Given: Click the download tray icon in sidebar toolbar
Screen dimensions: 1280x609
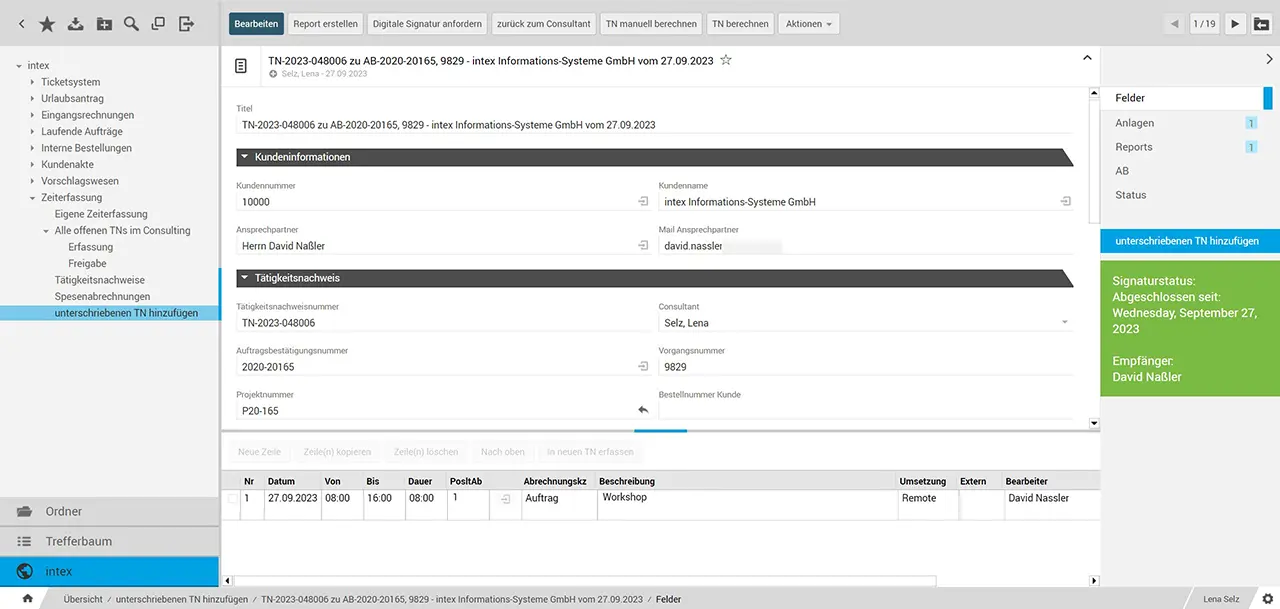Looking at the screenshot, I should [75, 24].
